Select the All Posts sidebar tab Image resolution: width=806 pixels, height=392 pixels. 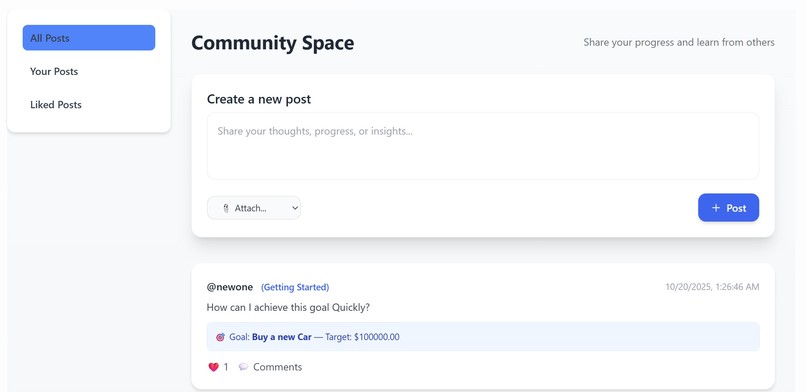[88, 38]
